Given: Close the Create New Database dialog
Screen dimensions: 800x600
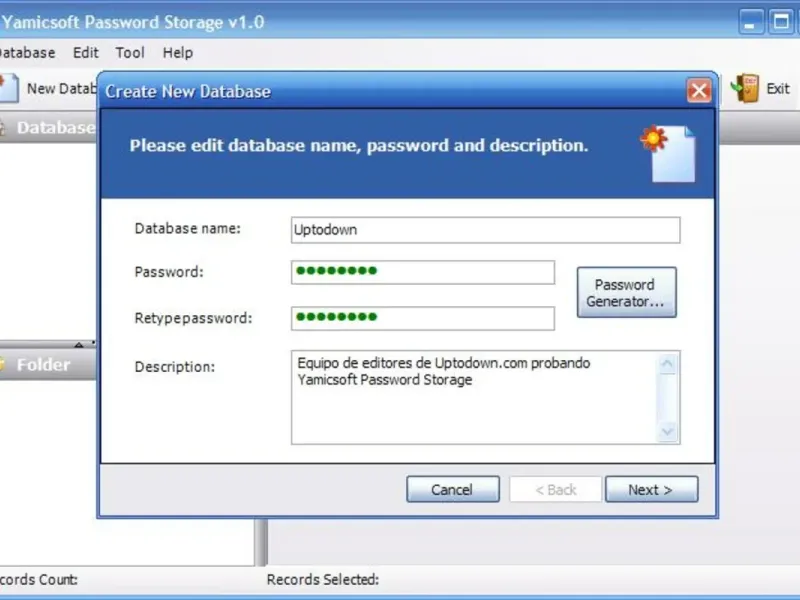Looking at the screenshot, I should 698,91.
